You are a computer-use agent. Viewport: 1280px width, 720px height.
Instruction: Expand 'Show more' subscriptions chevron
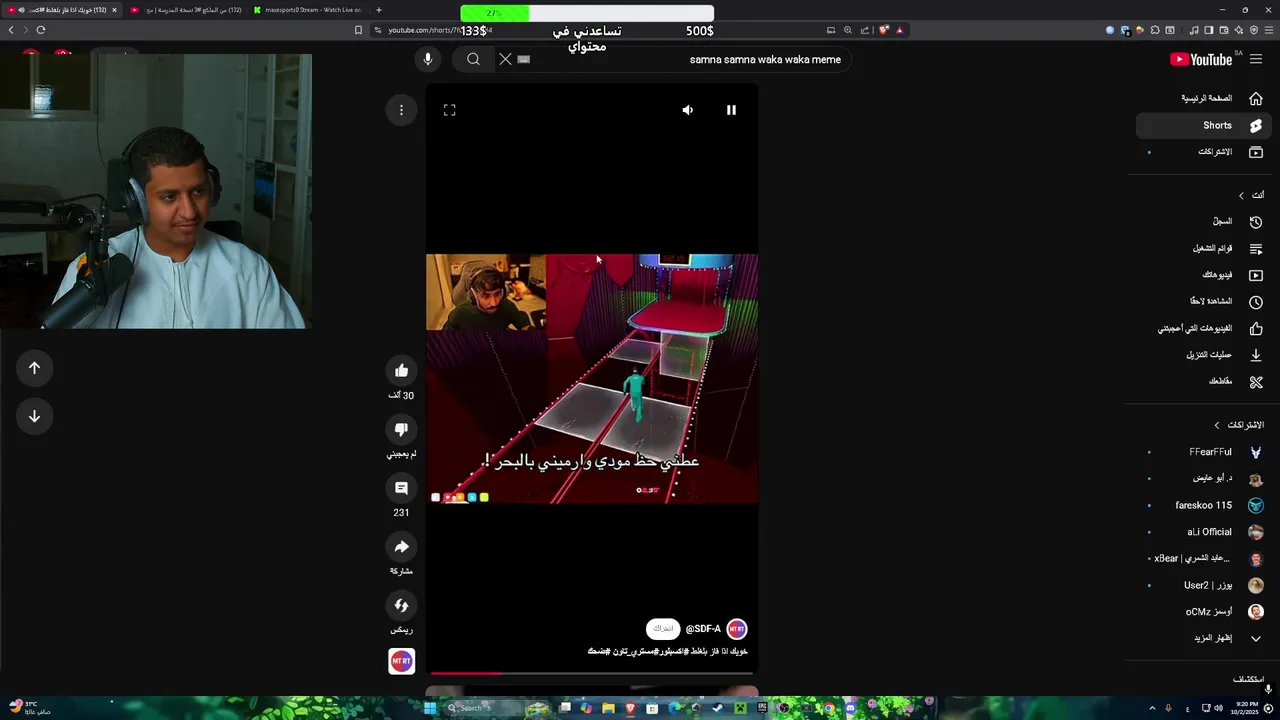click(x=1256, y=638)
